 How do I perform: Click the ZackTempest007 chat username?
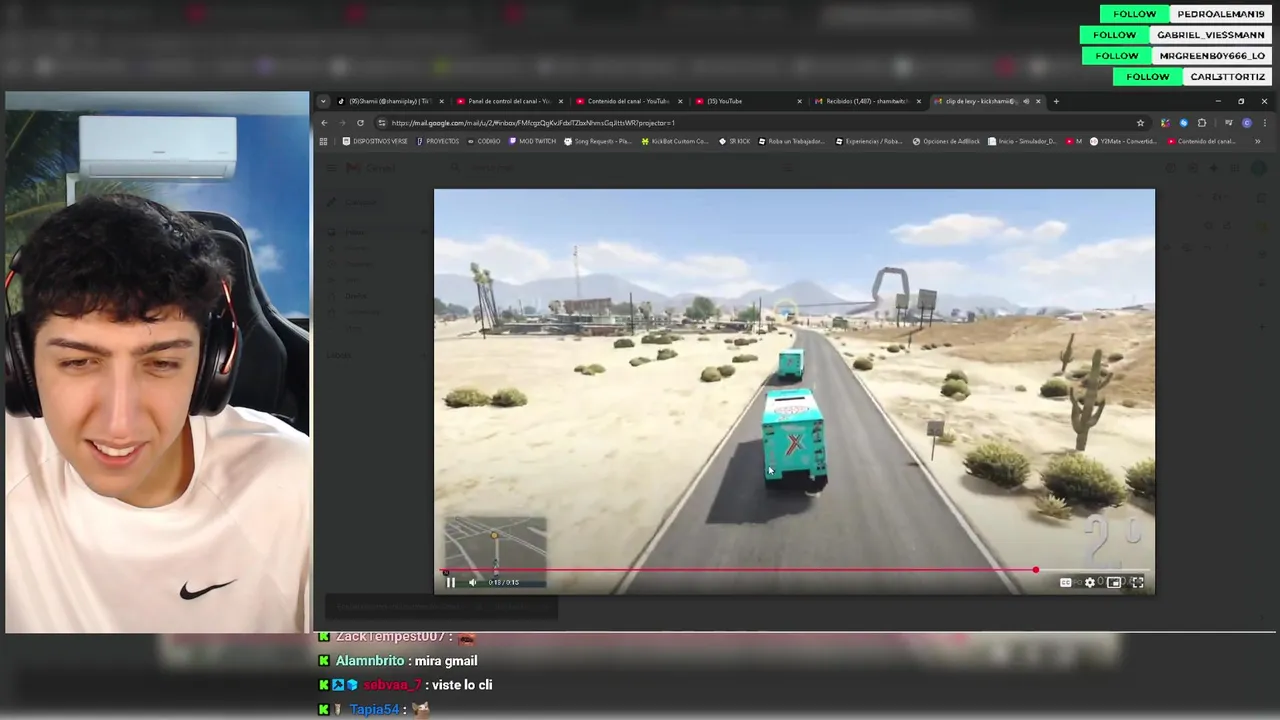(390, 637)
